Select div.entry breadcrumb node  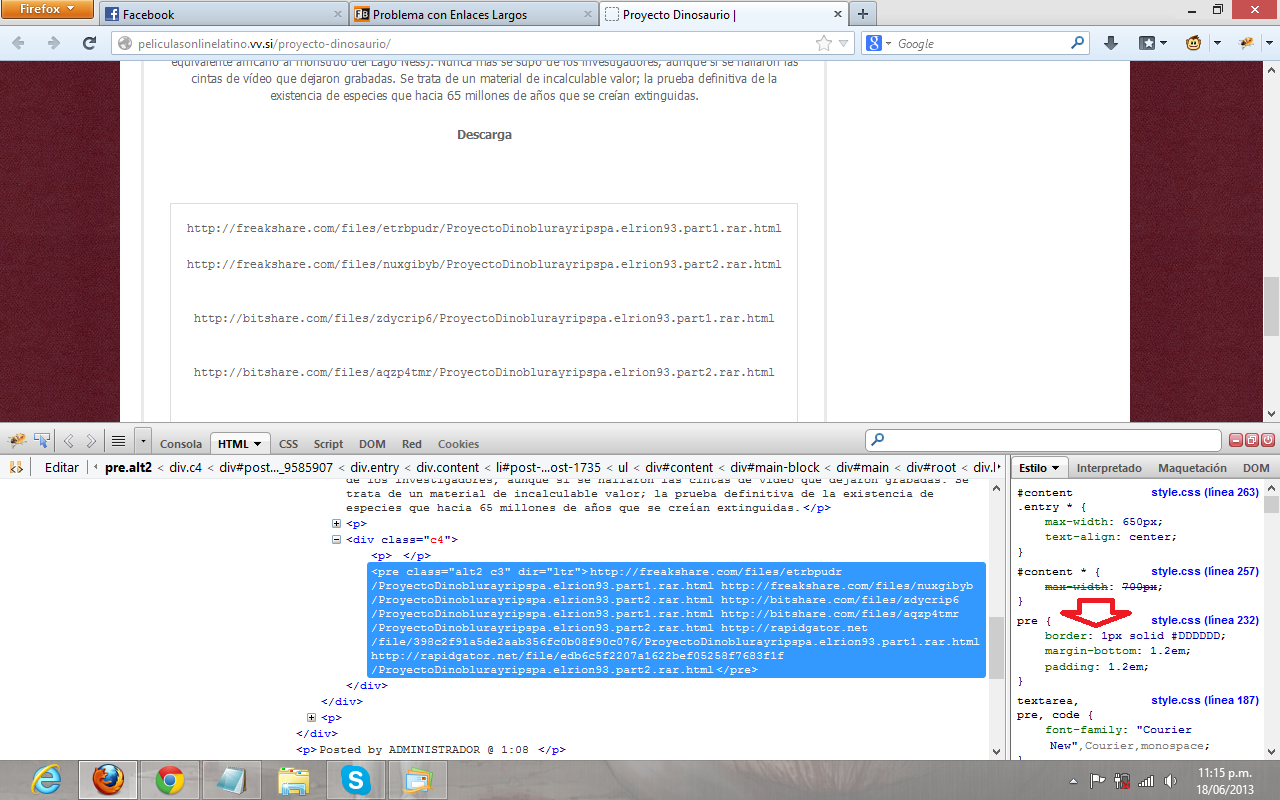click(x=374, y=467)
